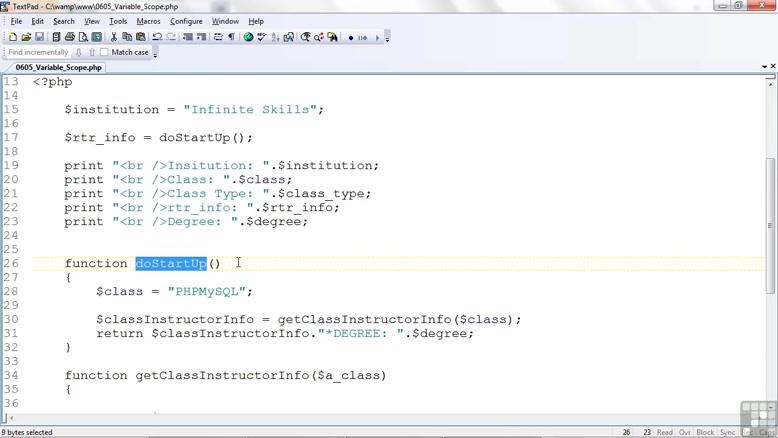Screen dimensions: 778x438
Task: Click the Undo arrow icon
Action: click(x=157, y=37)
